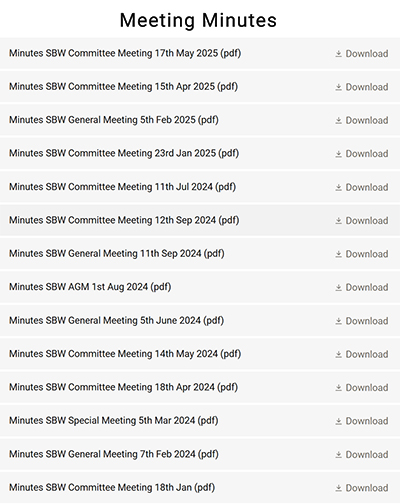Download the 14th May 2024 committee minutes
Screen dimensions: 400x504
tap(362, 354)
